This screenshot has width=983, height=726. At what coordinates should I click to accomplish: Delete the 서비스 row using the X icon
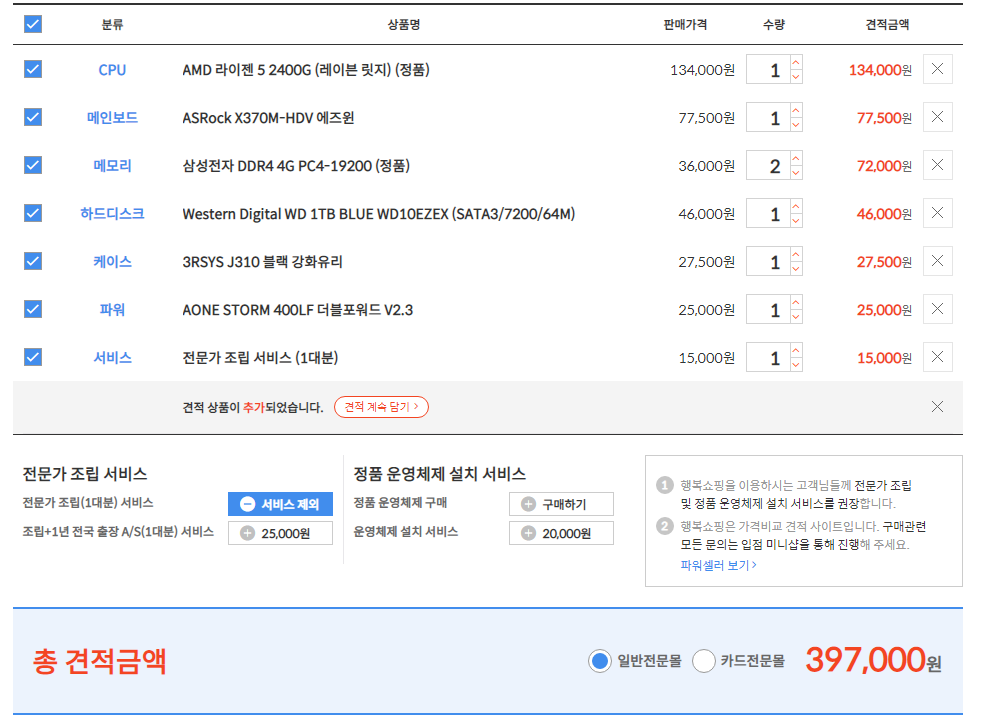937,357
